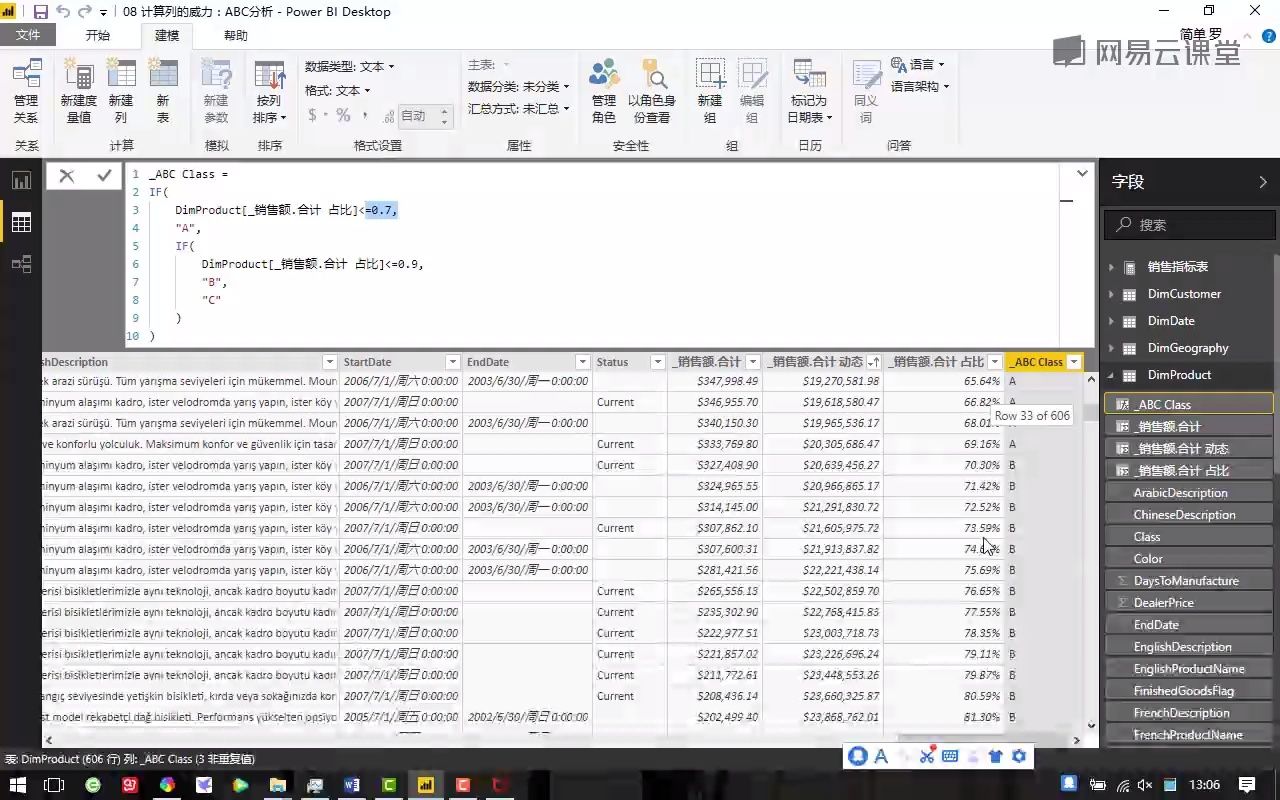Switch to Model view in left sidebar

[21, 263]
